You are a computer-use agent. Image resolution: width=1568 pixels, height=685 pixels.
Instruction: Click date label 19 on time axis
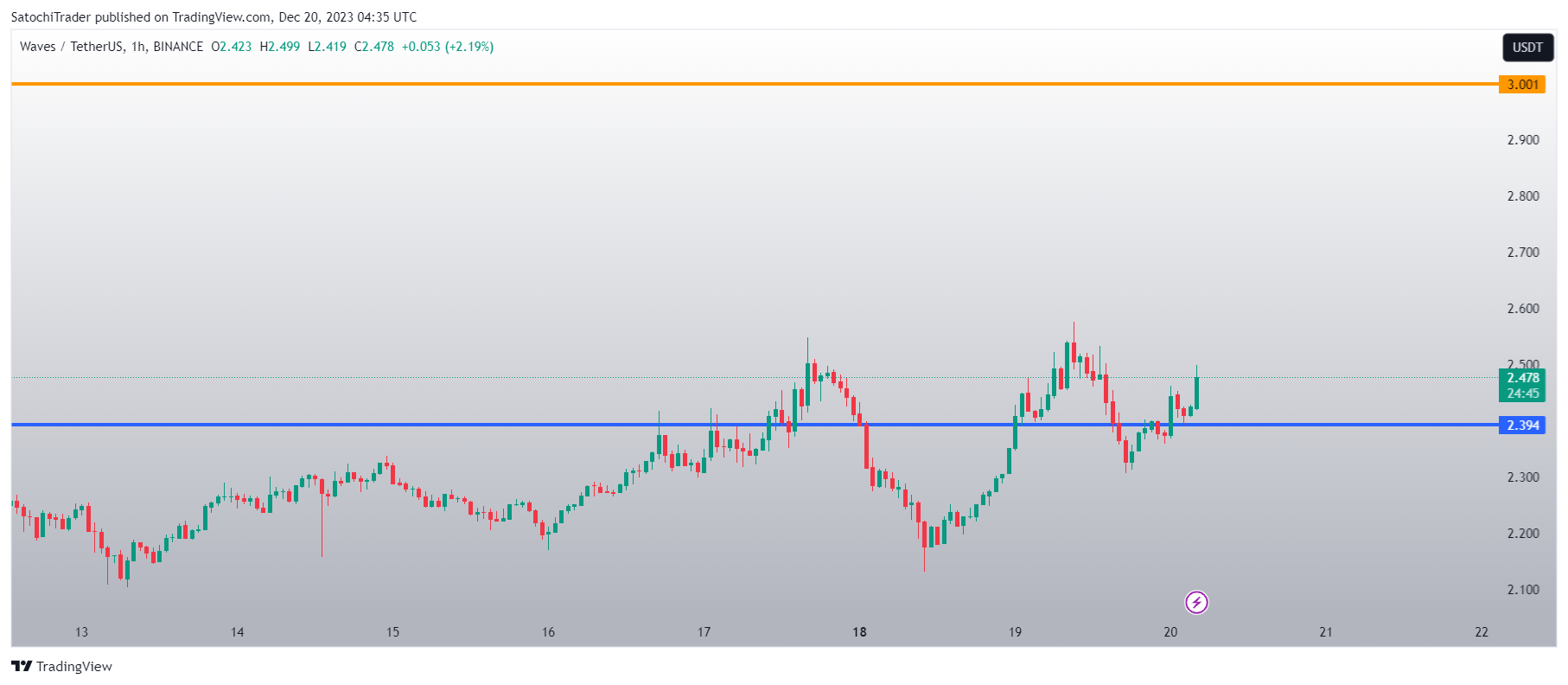[1015, 631]
